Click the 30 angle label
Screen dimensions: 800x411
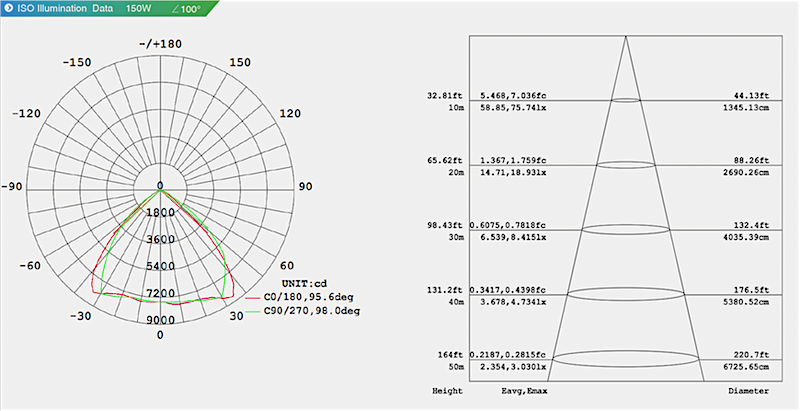pos(236,316)
